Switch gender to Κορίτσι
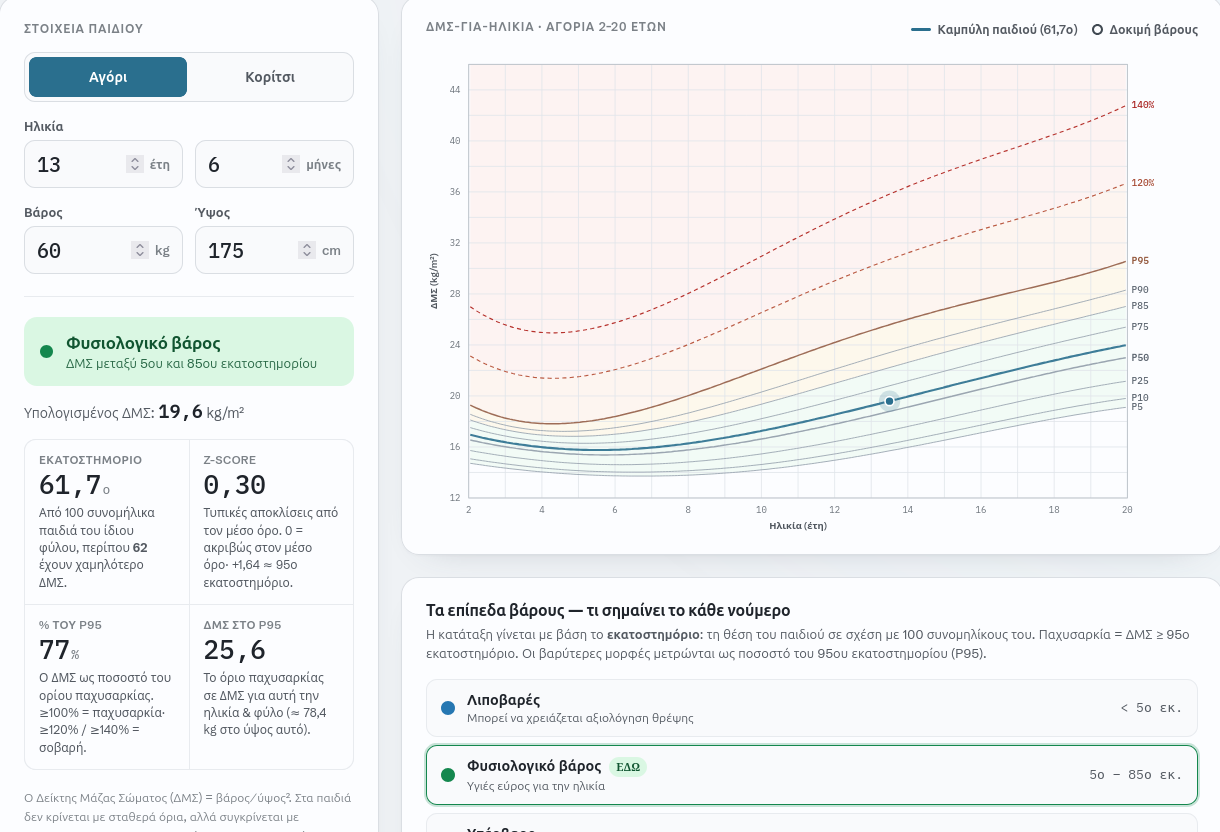 [x=270, y=77]
